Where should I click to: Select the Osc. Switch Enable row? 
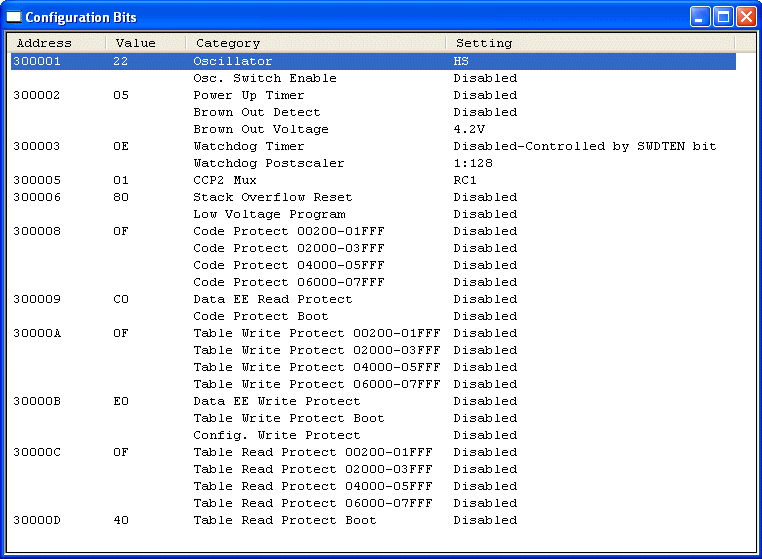373,78
